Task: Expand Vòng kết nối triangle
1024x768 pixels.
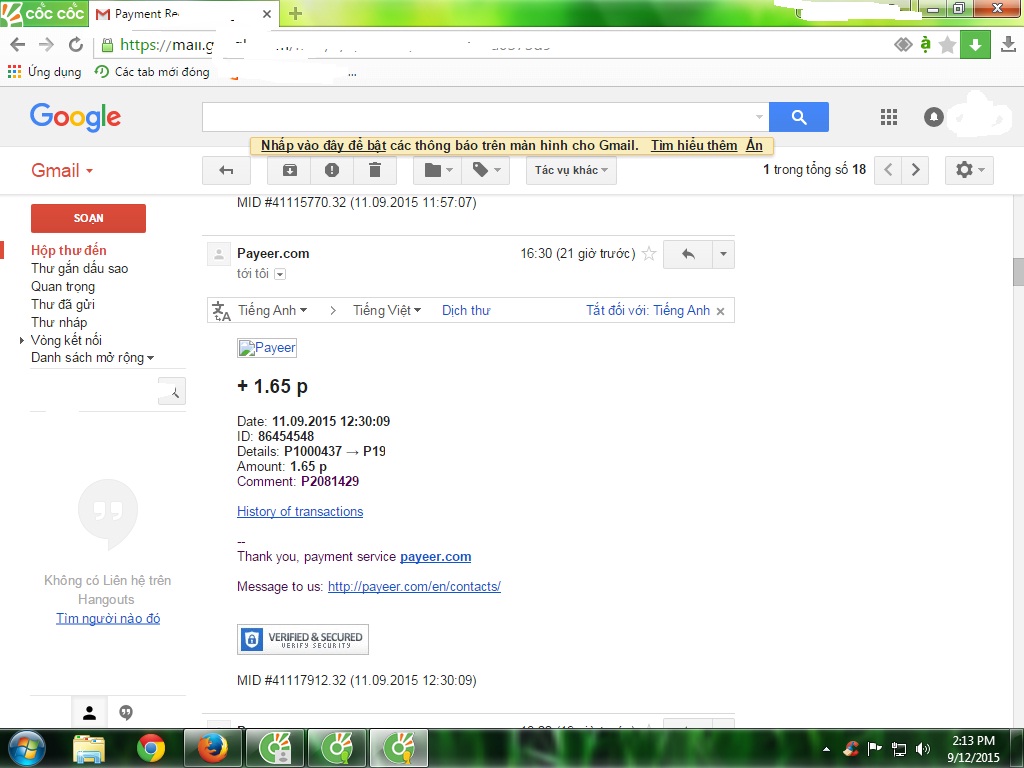Action: coord(22,340)
